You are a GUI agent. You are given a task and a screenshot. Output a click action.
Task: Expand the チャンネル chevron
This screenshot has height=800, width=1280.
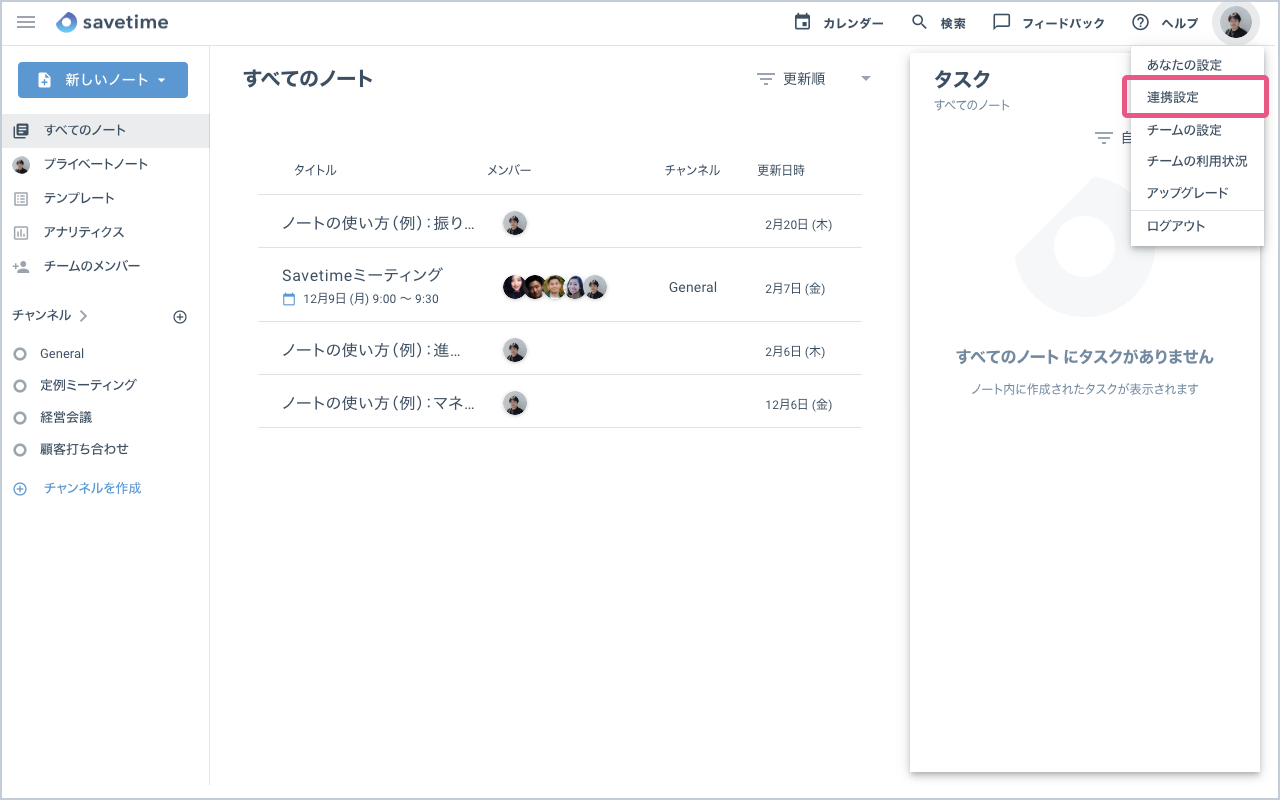pyautogui.click(x=83, y=316)
